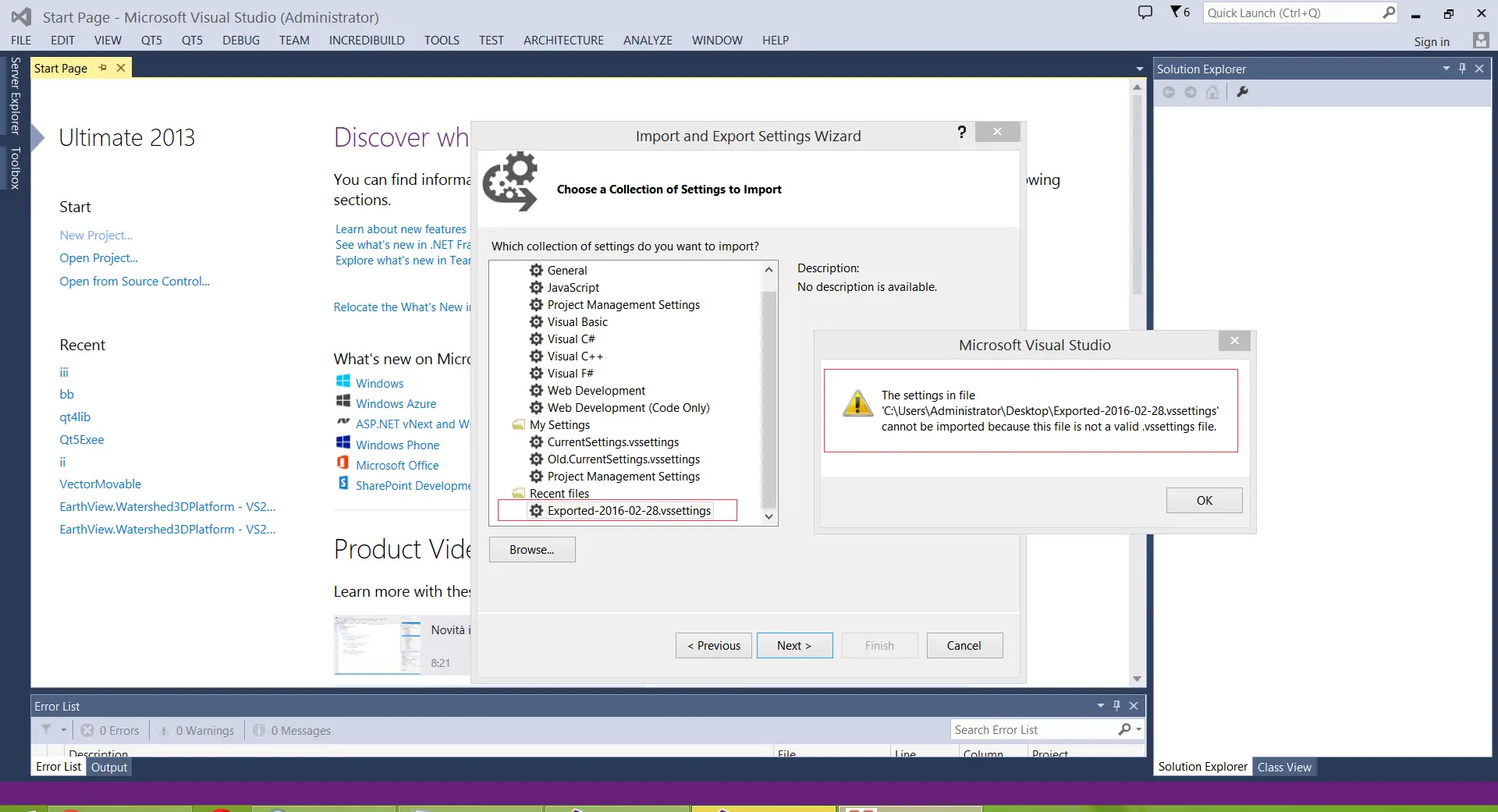Open the dropdown arrow beside Error List filter
The image size is (1498, 812).
64,730
